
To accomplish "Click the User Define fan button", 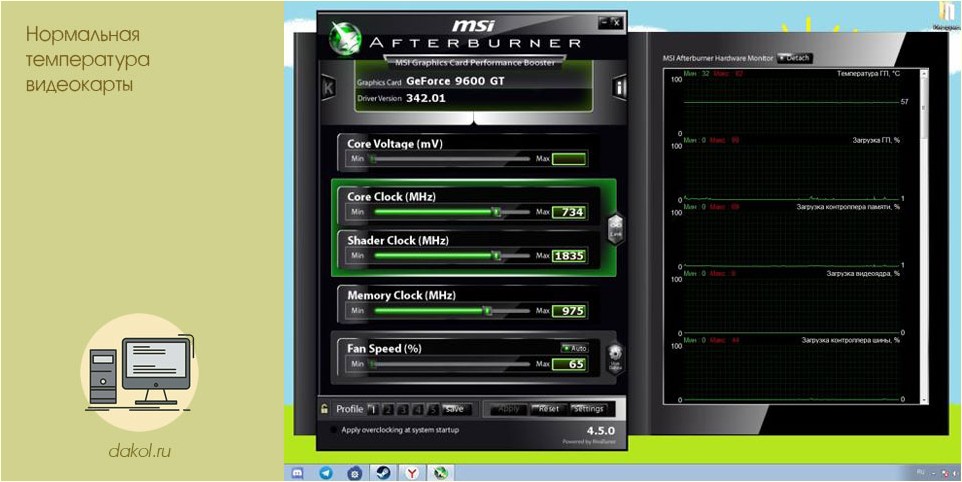I will [x=615, y=358].
